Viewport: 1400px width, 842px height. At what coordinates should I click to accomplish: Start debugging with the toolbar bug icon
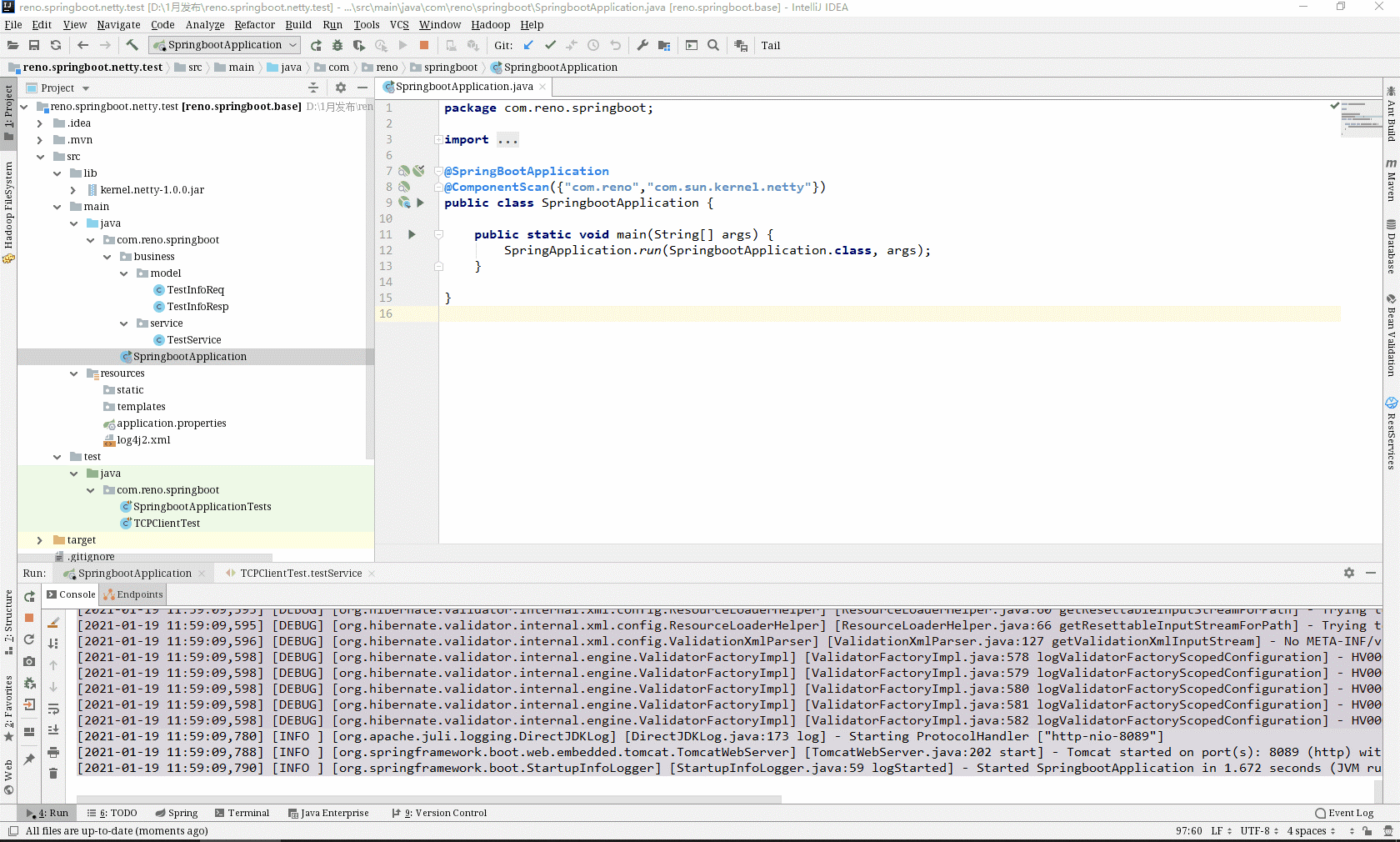coord(337,46)
